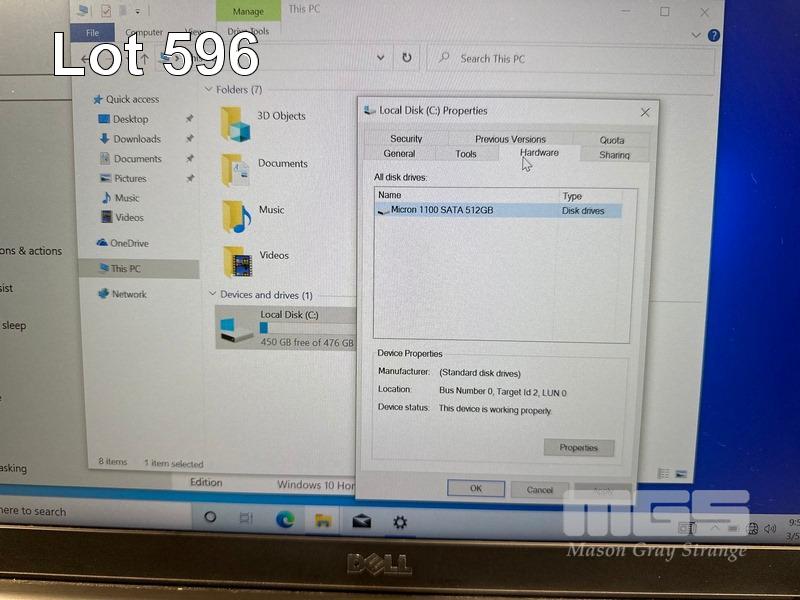Switch to the General tab
The height and width of the screenshot is (600, 800).
[x=399, y=154]
